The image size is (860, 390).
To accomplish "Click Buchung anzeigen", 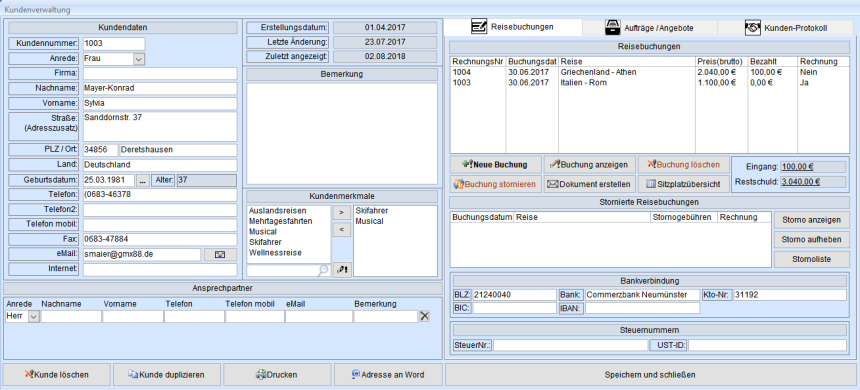I will click(x=590, y=164).
